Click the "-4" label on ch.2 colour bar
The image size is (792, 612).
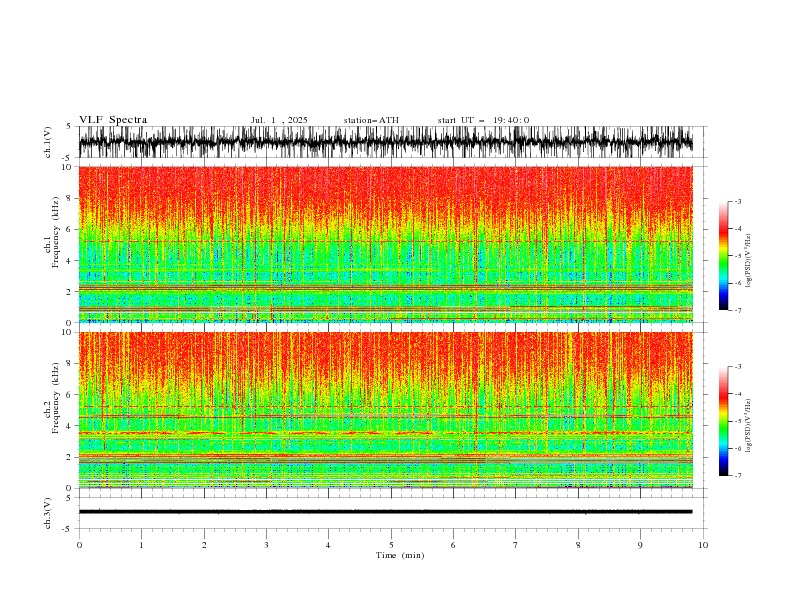[737, 394]
